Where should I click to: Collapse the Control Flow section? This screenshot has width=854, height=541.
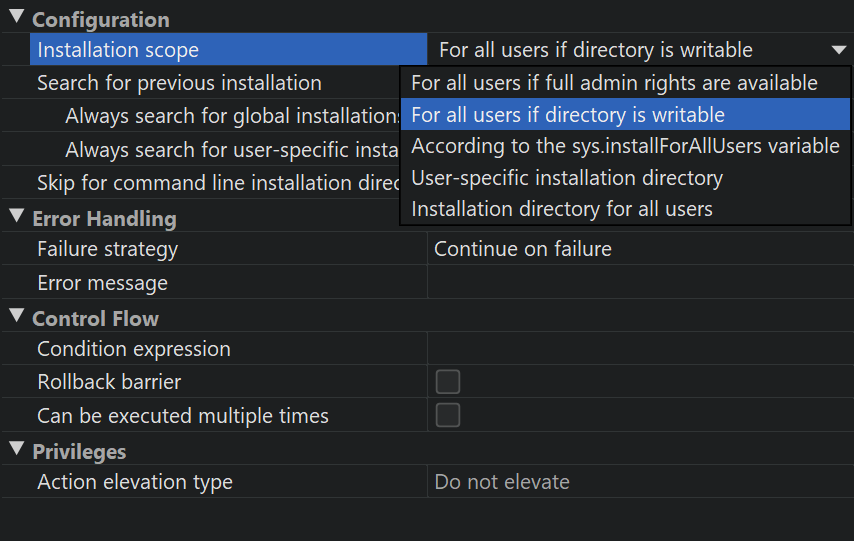[x=16, y=317]
